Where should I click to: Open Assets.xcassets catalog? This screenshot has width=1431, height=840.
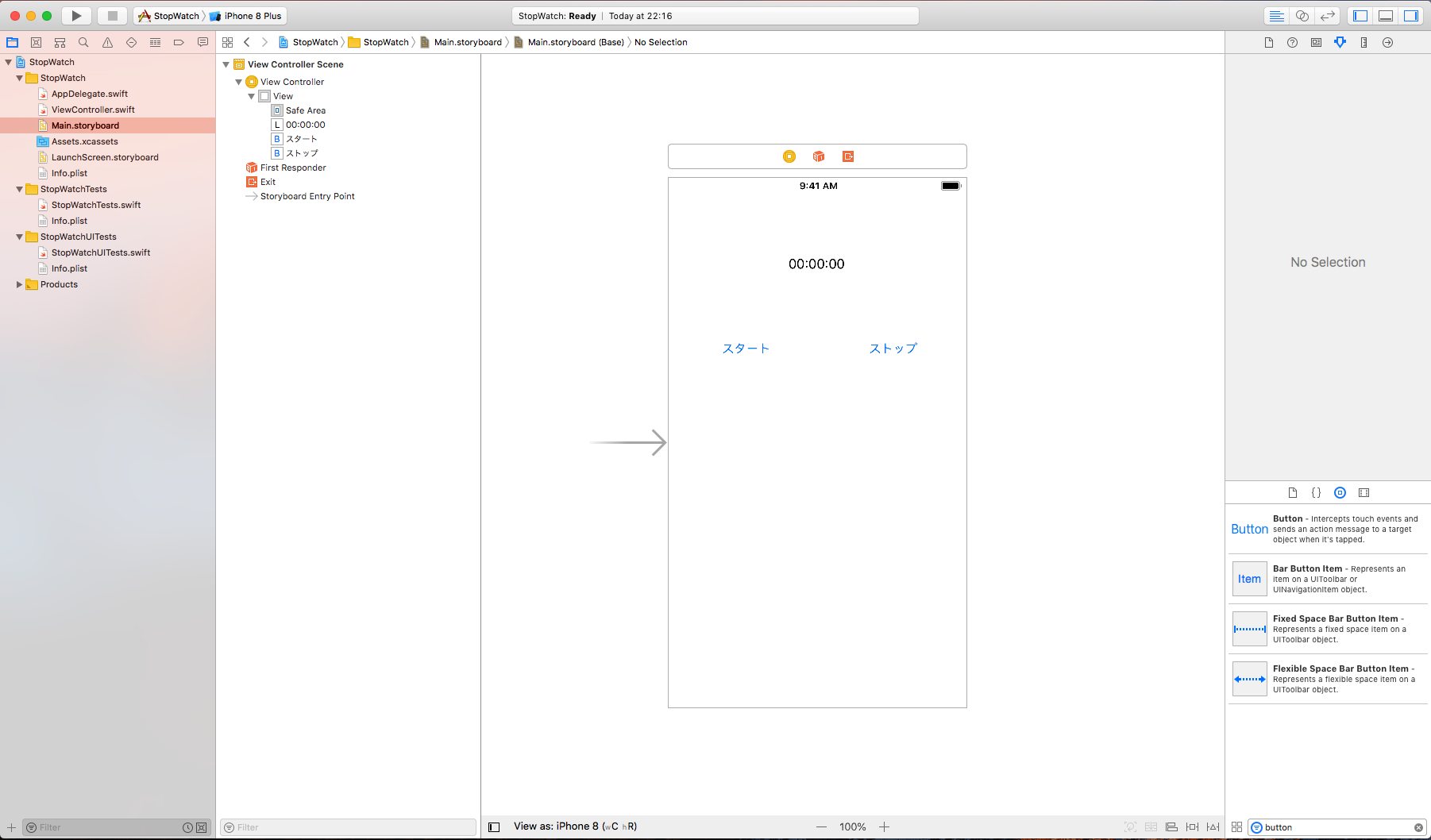point(84,141)
